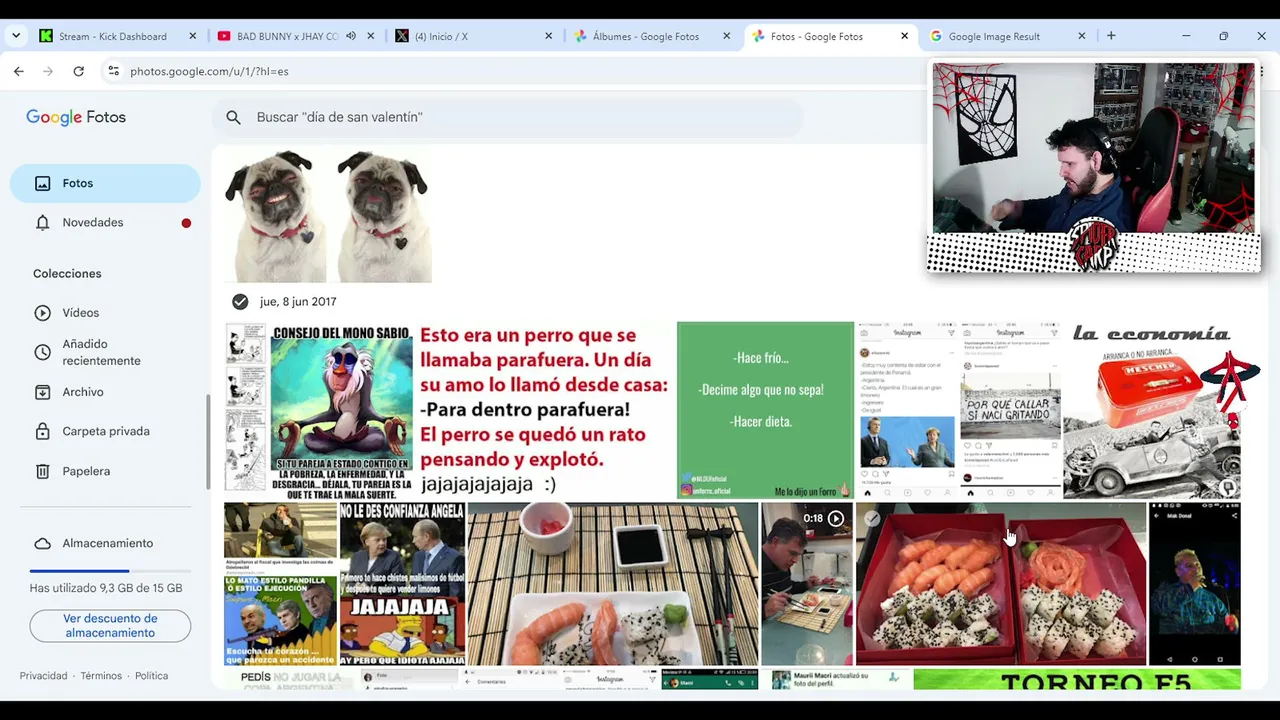Close the (4) Inicio / X tab
Image resolution: width=1280 pixels, height=720 pixels.
click(548, 36)
